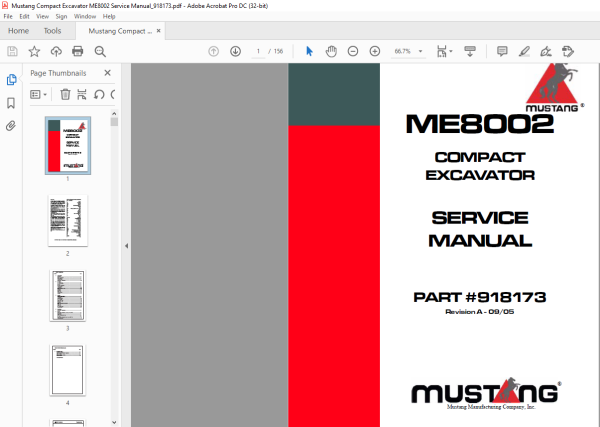Open the sign document pen icon
Screen dimensions: 600x427
point(546,51)
